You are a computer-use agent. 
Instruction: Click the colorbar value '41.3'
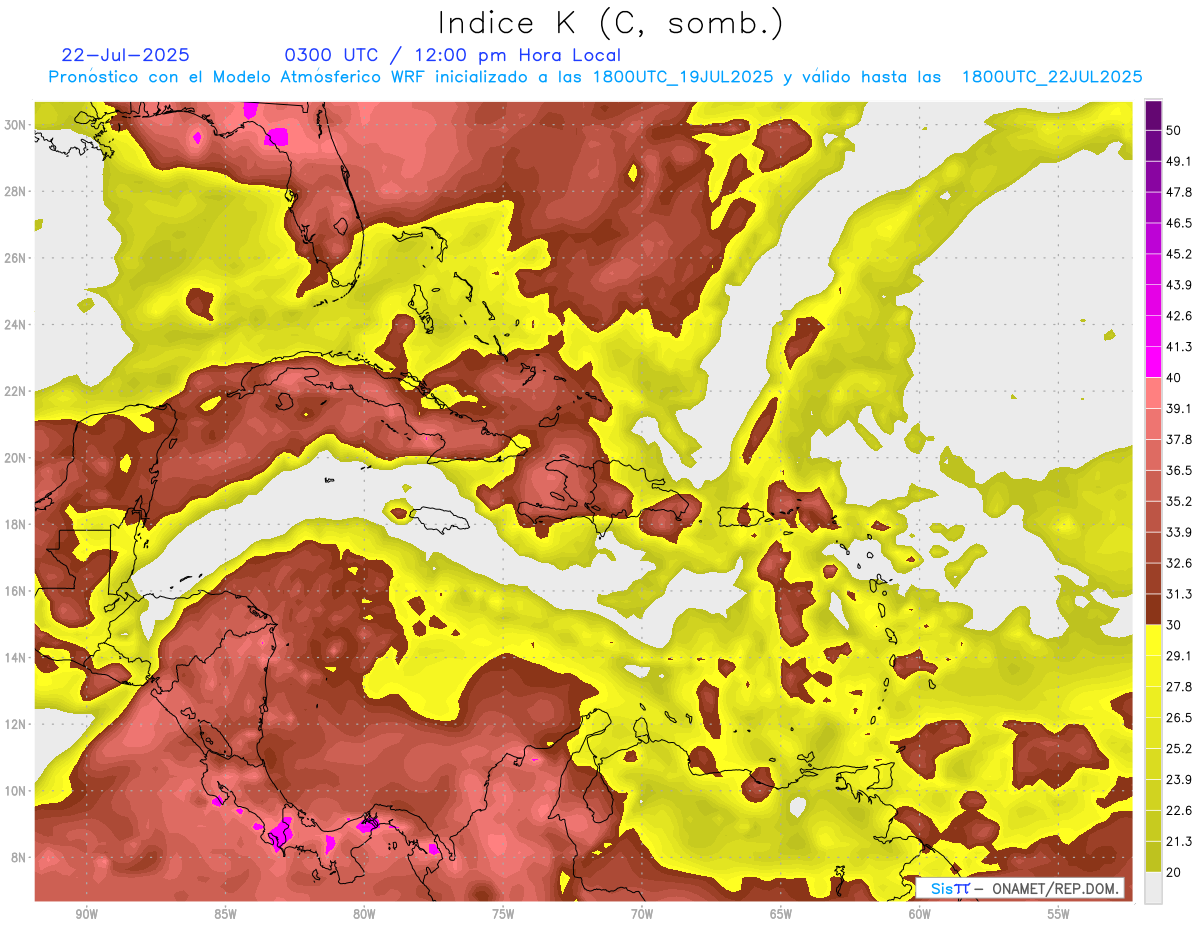[x=1179, y=347]
